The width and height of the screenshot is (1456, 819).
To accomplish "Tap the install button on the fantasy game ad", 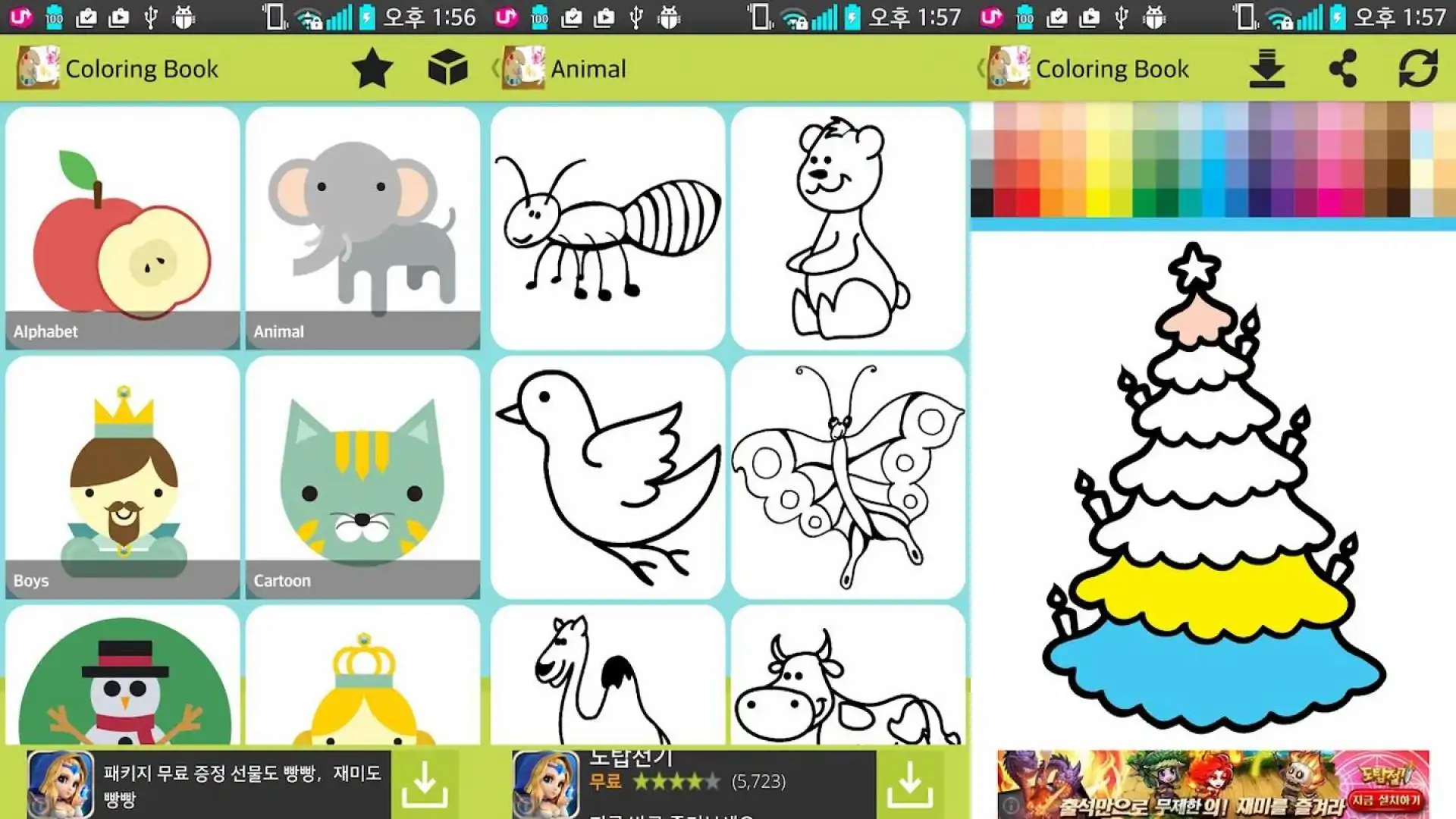I will click(1385, 800).
